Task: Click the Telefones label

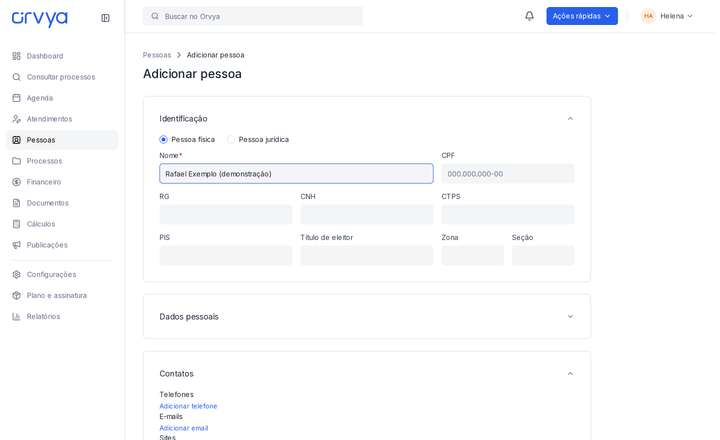Action: coord(176,395)
